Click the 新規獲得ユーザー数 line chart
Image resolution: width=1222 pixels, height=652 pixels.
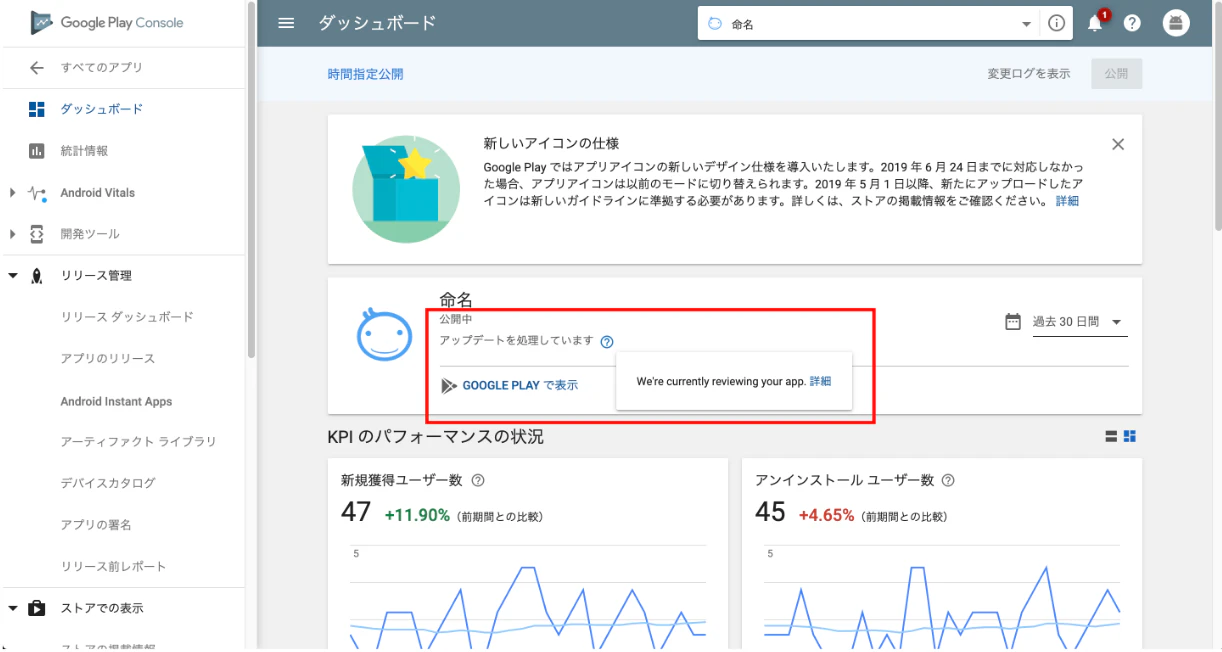pos(527,598)
